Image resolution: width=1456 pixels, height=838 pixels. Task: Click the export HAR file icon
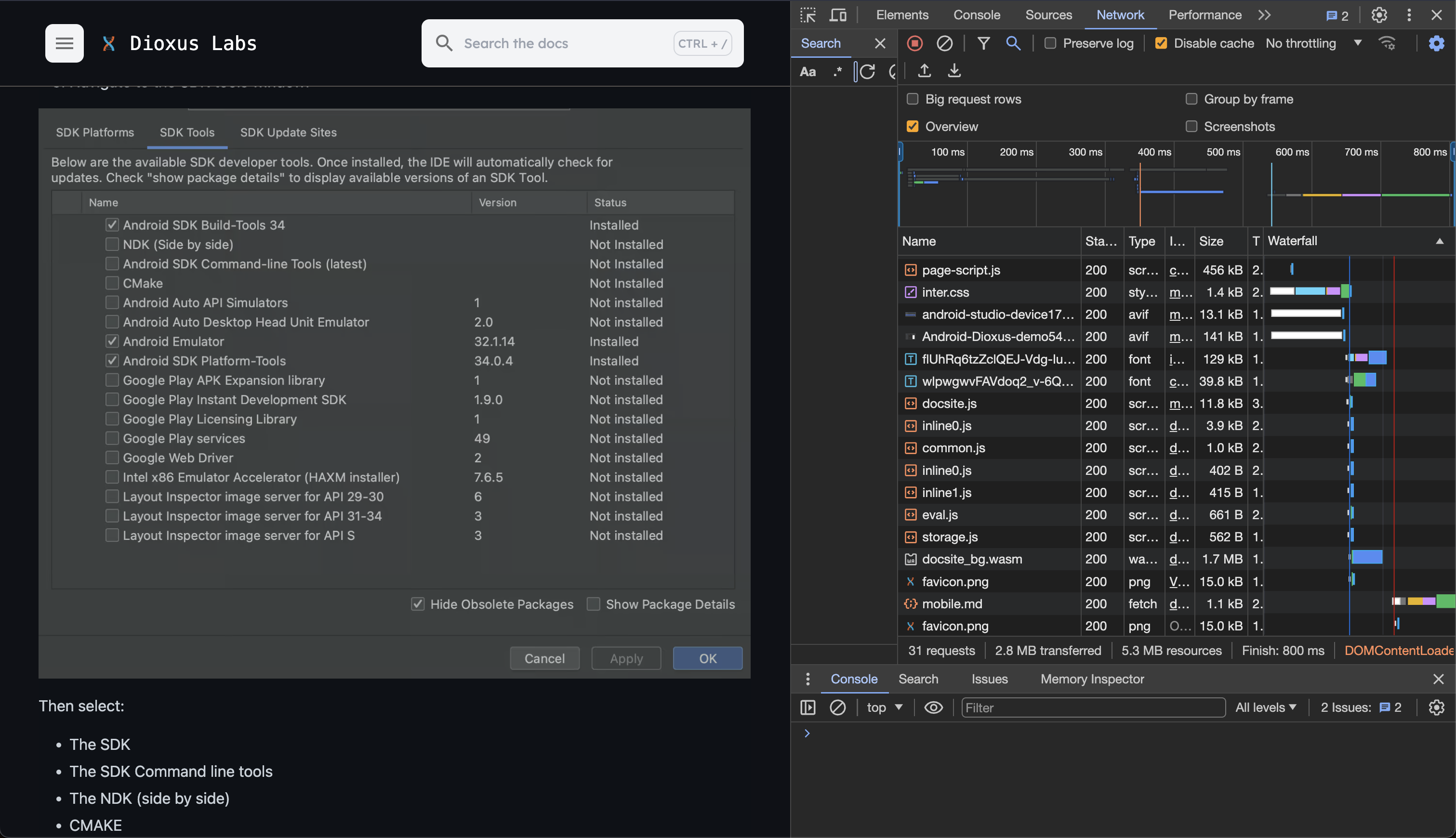click(953, 71)
